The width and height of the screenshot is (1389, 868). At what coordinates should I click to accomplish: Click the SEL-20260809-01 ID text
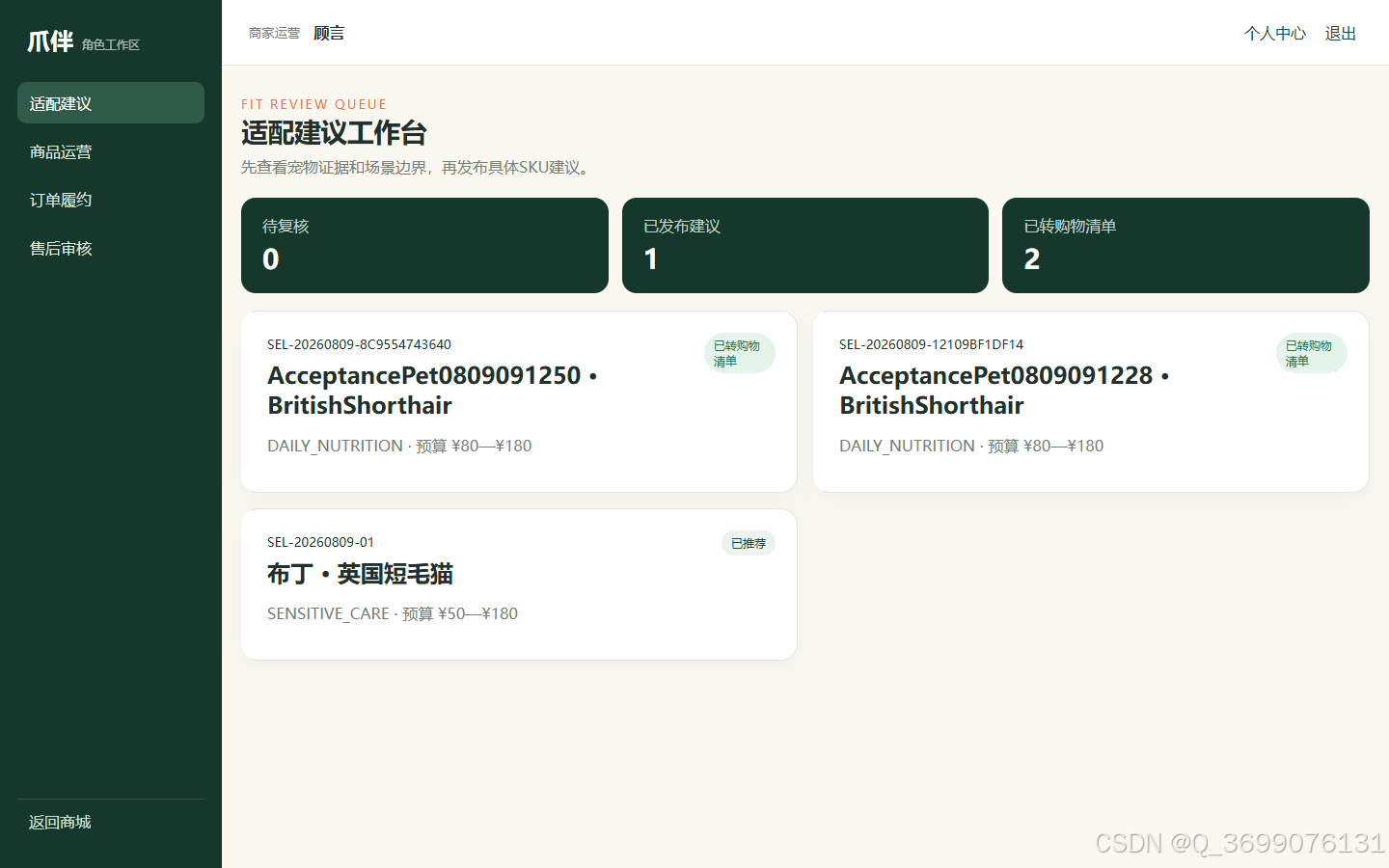(x=320, y=542)
